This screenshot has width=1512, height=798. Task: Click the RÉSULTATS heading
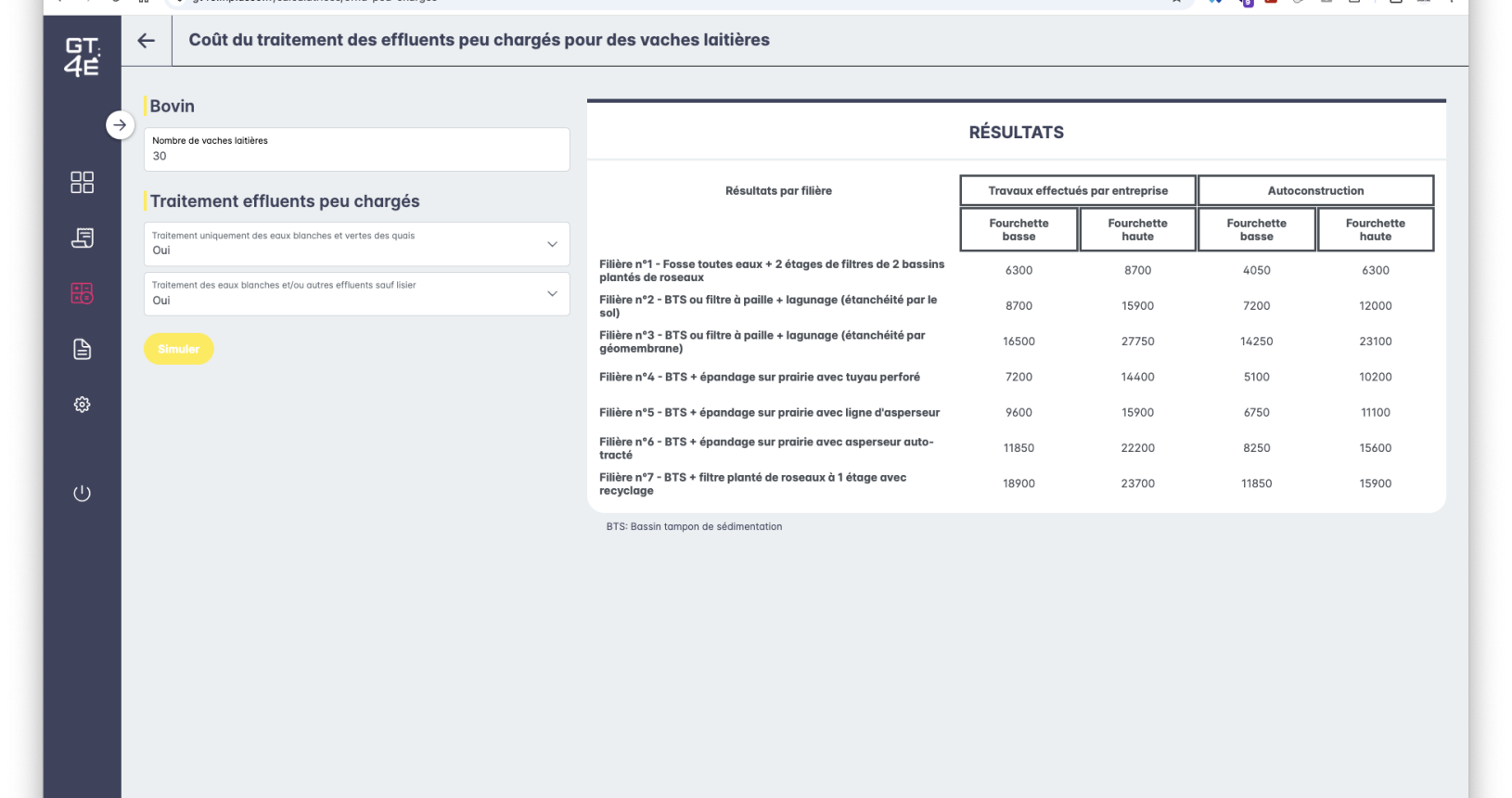pyautogui.click(x=1016, y=133)
